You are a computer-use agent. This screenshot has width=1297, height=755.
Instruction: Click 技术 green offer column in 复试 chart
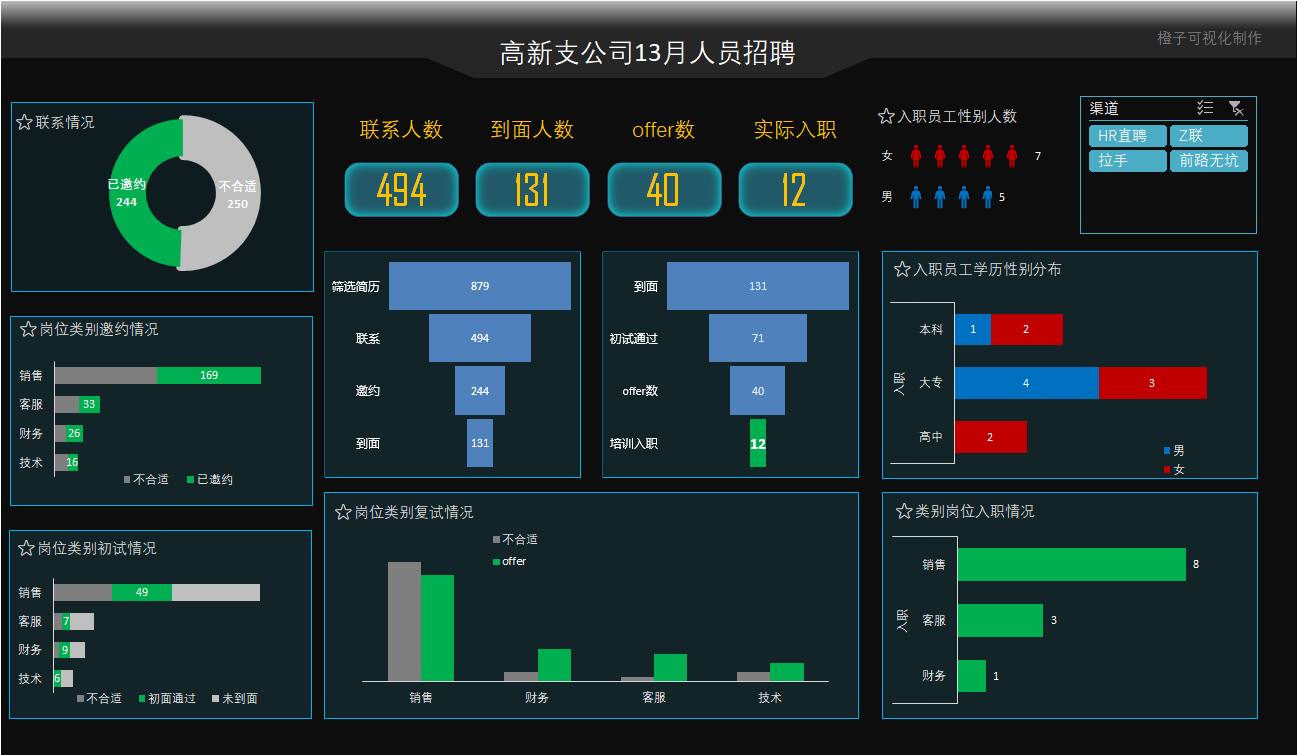[x=787, y=672]
